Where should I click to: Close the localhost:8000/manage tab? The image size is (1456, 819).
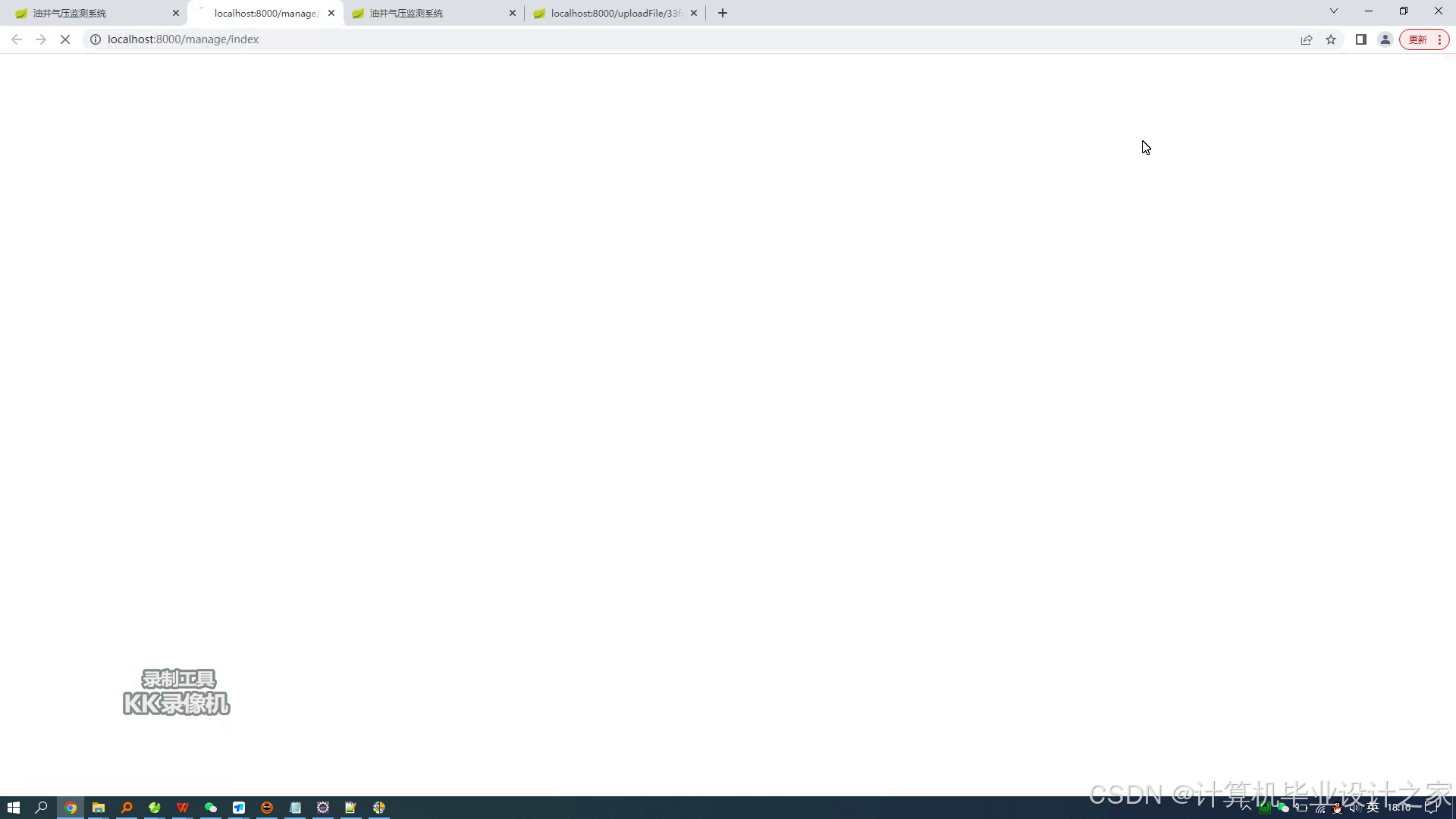point(331,13)
